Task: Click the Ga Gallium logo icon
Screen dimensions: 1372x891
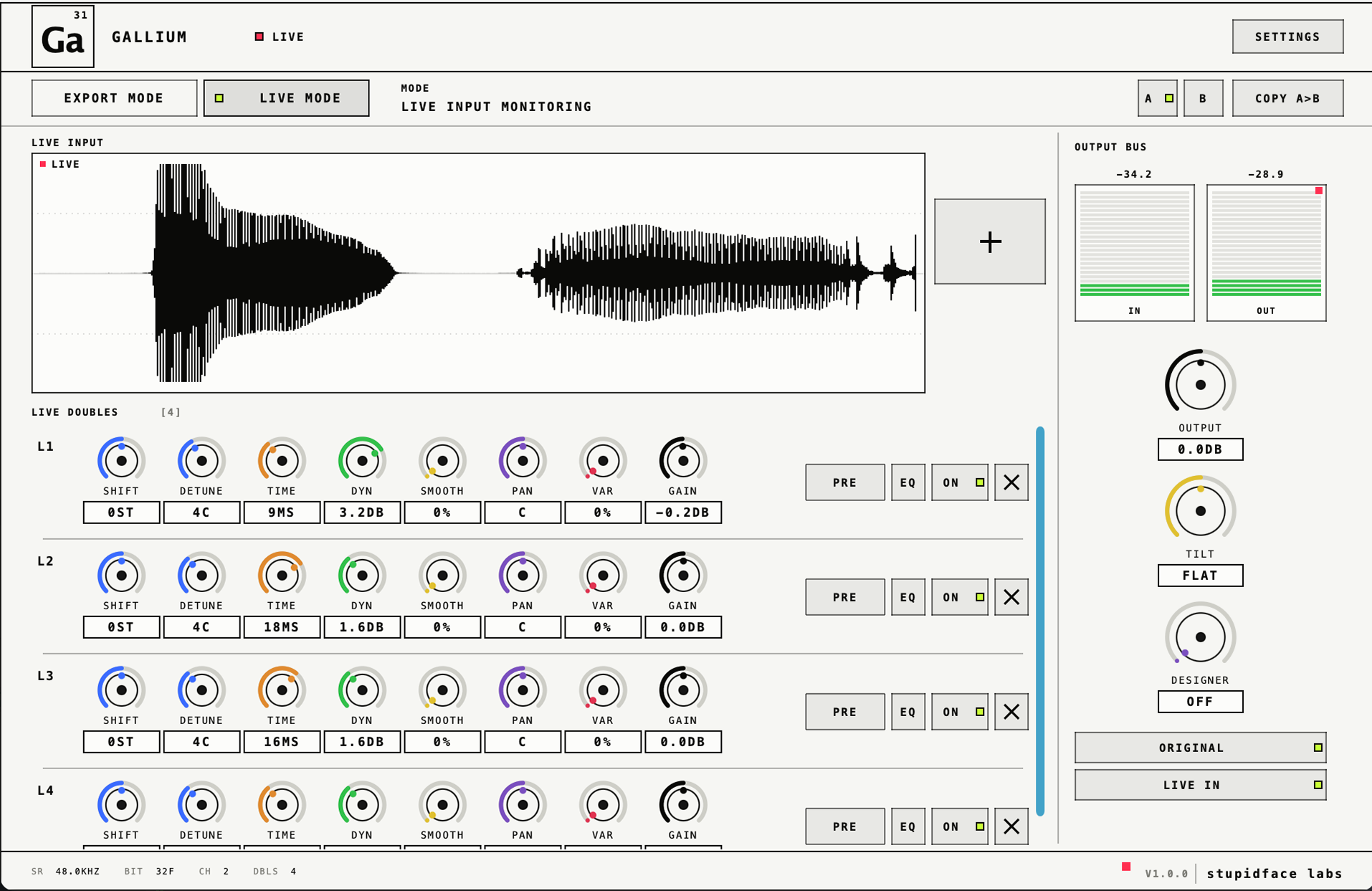Action: pos(63,37)
